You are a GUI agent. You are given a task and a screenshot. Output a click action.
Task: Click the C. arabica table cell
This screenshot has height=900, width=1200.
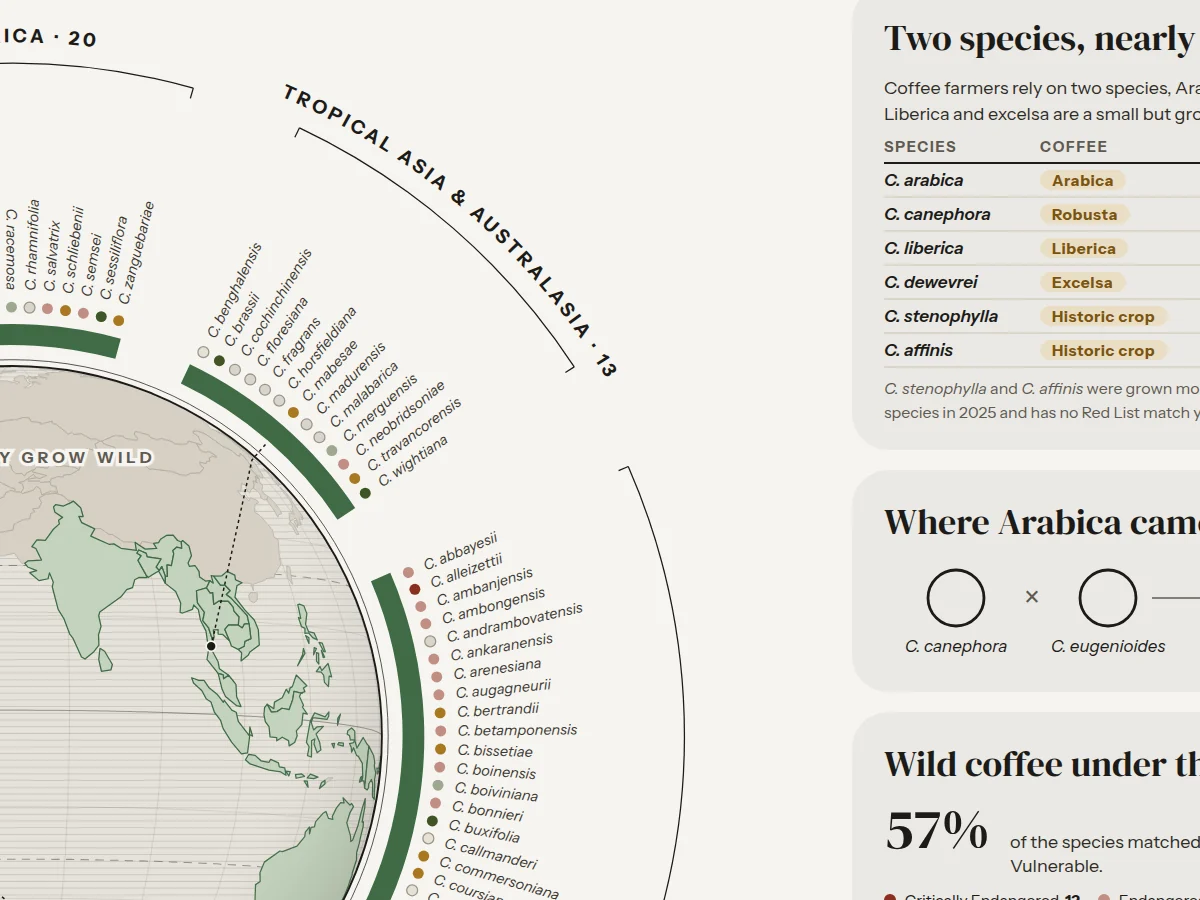pyautogui.click(x=924, y=181)
